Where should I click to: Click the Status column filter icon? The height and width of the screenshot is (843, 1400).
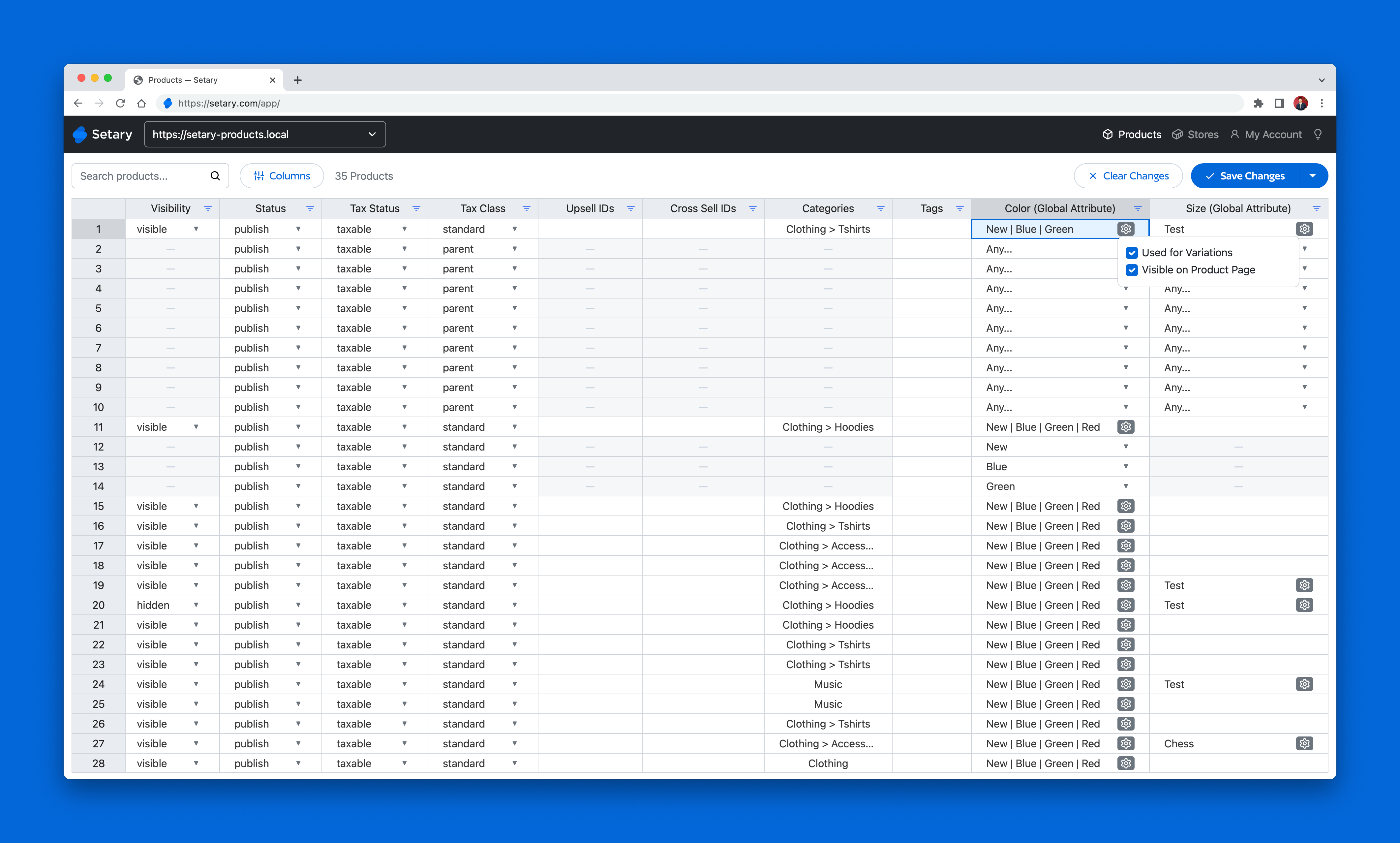point(310,208)
